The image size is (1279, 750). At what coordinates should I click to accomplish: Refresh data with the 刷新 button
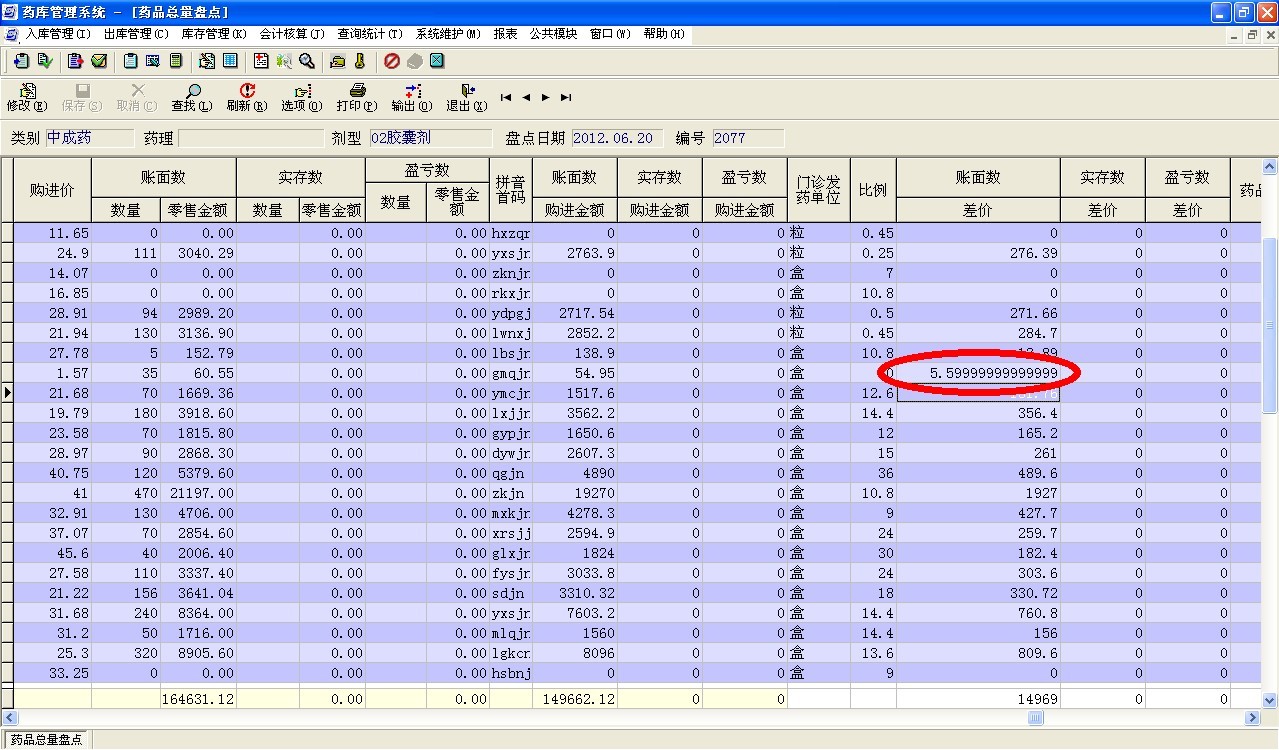pyautogui.click(x=246, y=97)
